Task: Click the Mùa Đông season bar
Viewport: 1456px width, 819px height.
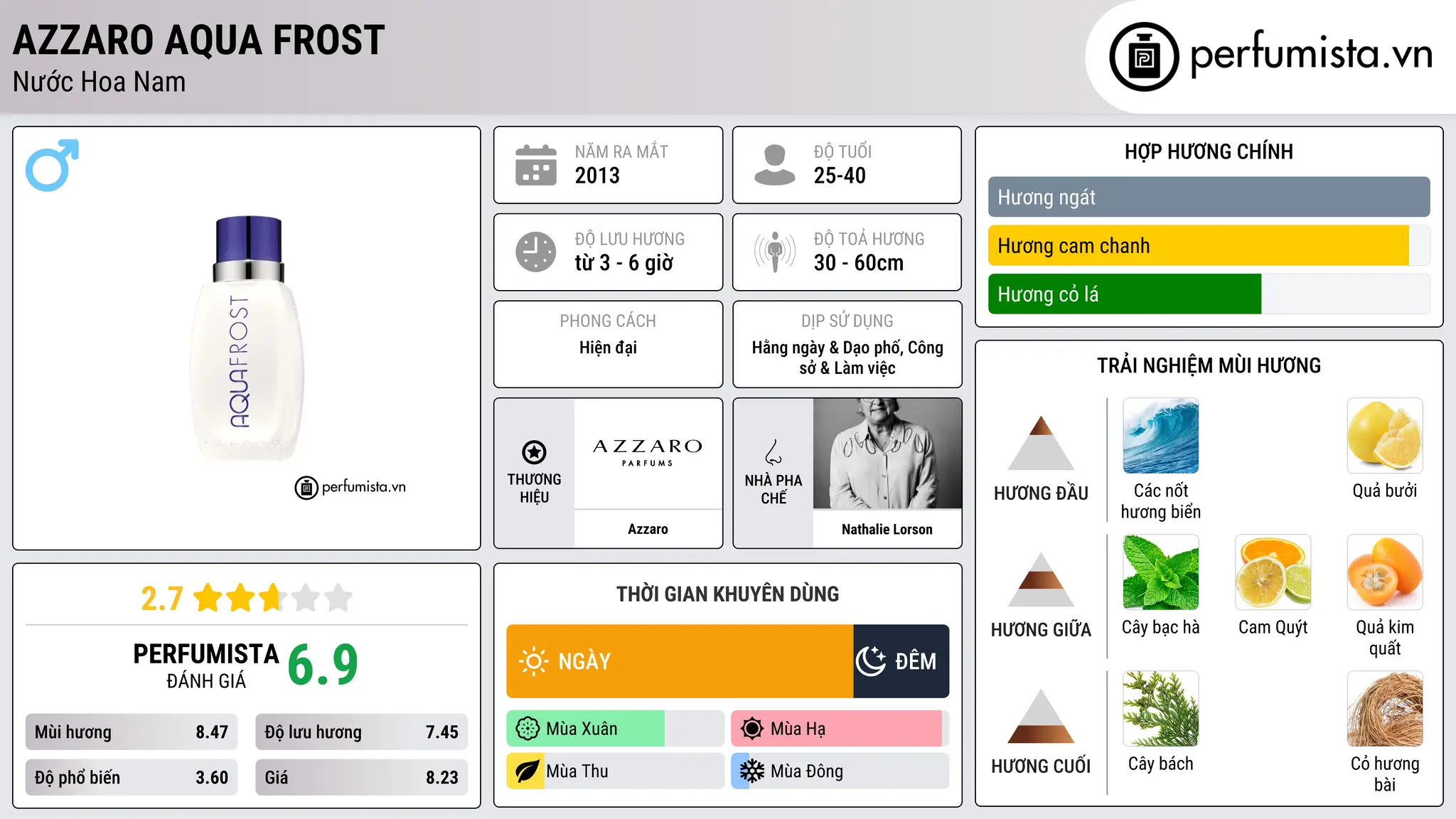Action: (x=840, y=771)
